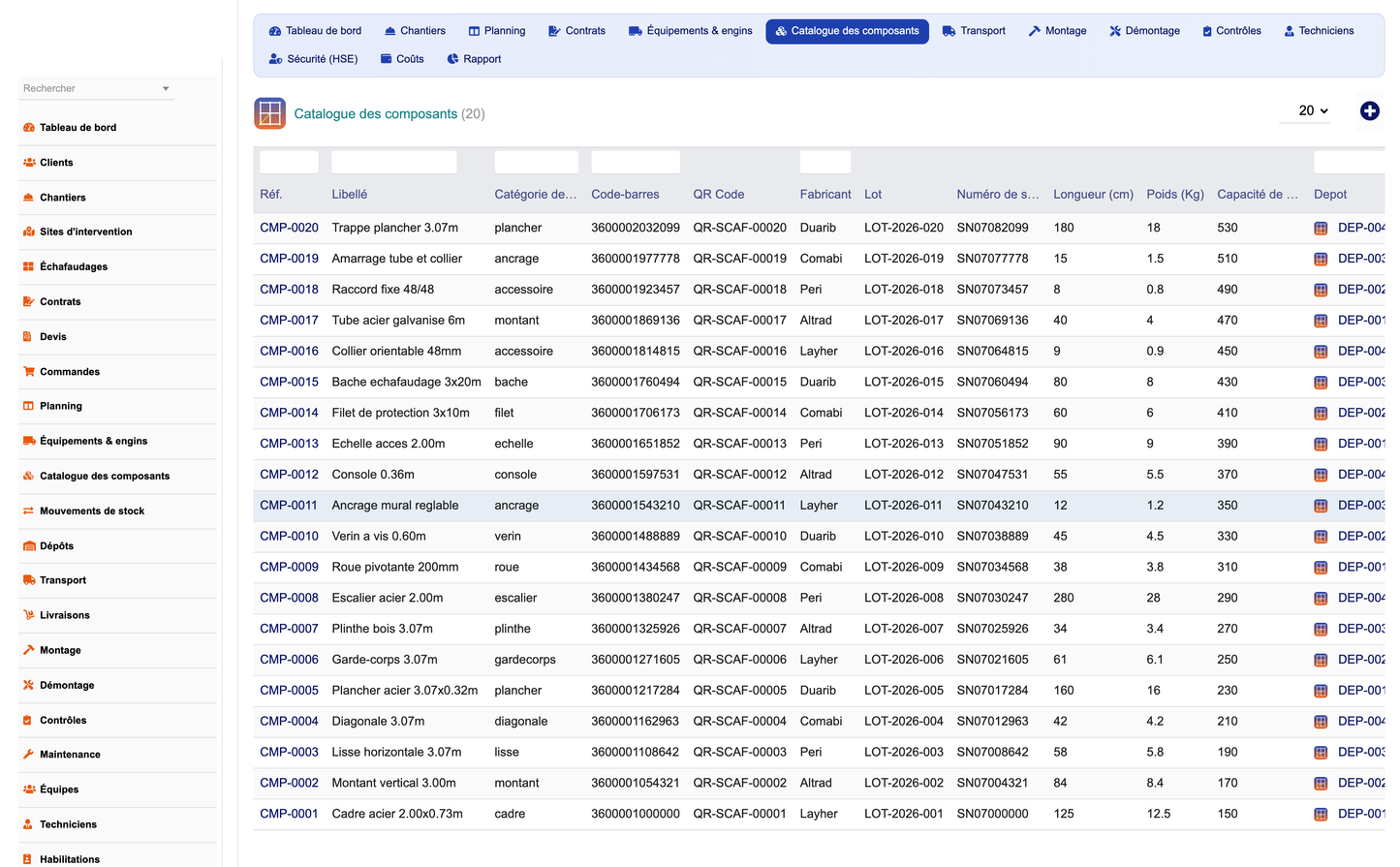Open Planning in the left sidebar
Screen dimensions: 1400x867
pyautogui.click(x=60, y=407)
